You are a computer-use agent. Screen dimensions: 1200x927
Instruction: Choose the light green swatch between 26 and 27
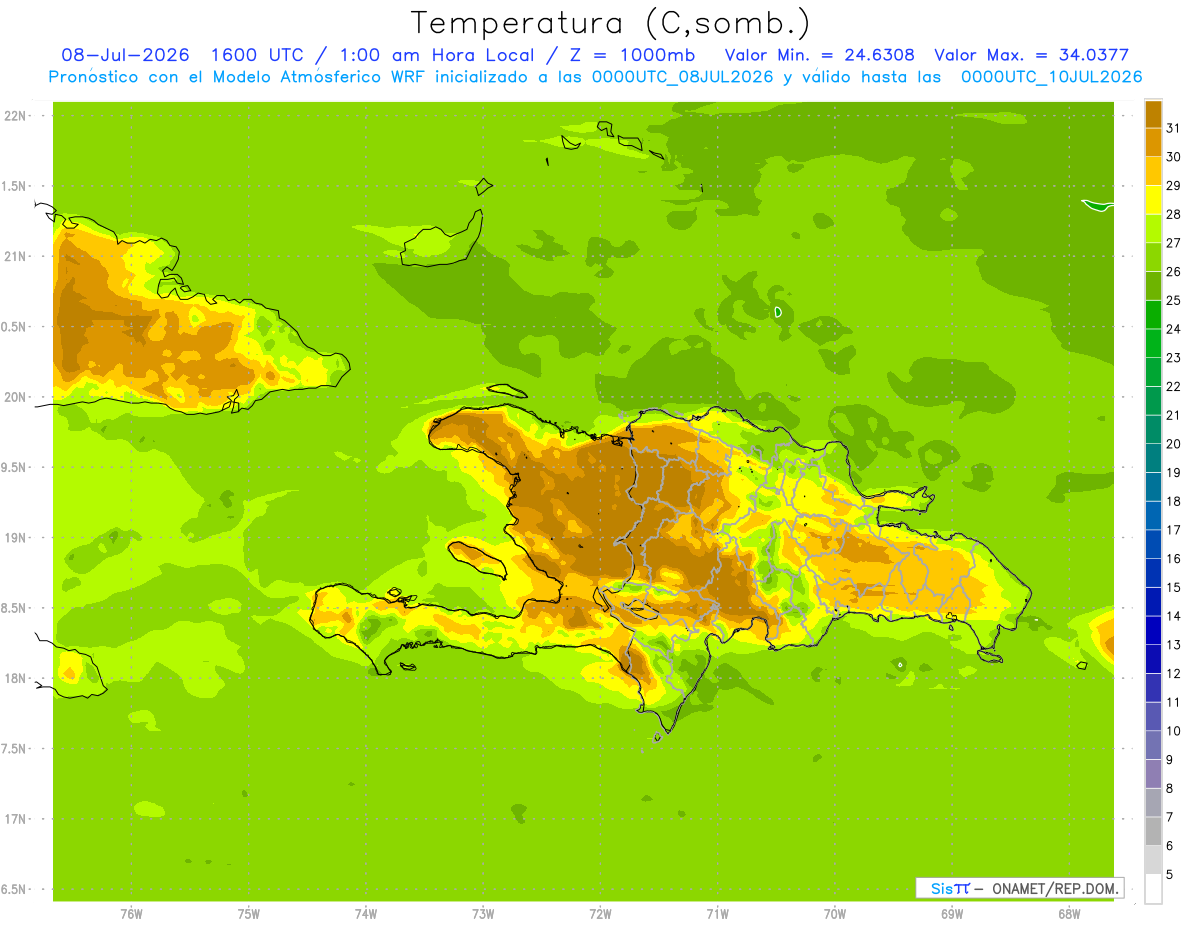click(1153, 257)
